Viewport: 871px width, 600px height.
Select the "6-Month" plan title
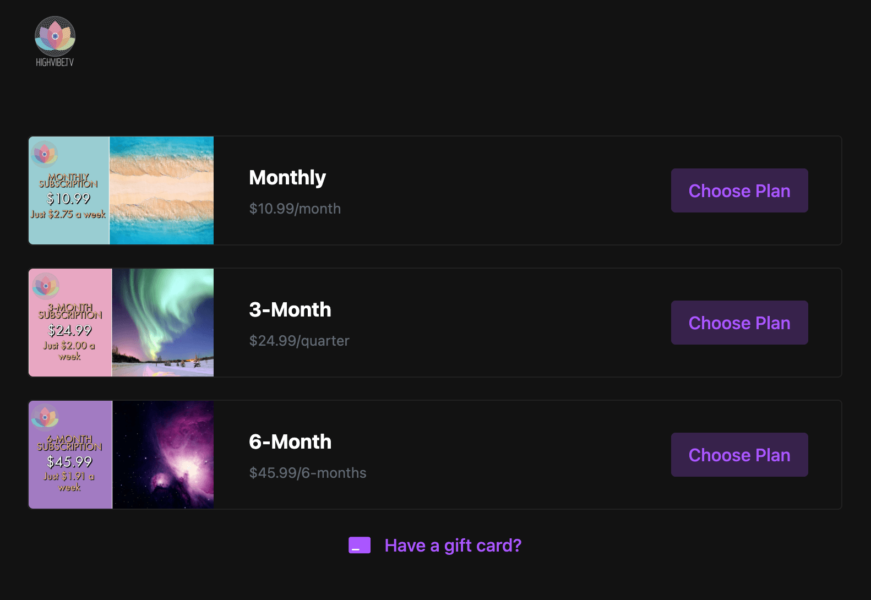pyautogui.click(x=290, y=442)
